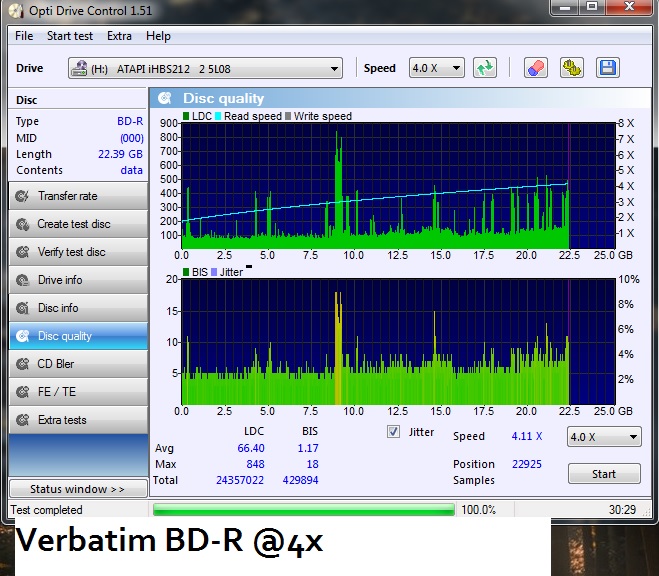The width and height of the screenshot is (659, 576).
Task: Expand the Status window button
Action: click(78, 489)
